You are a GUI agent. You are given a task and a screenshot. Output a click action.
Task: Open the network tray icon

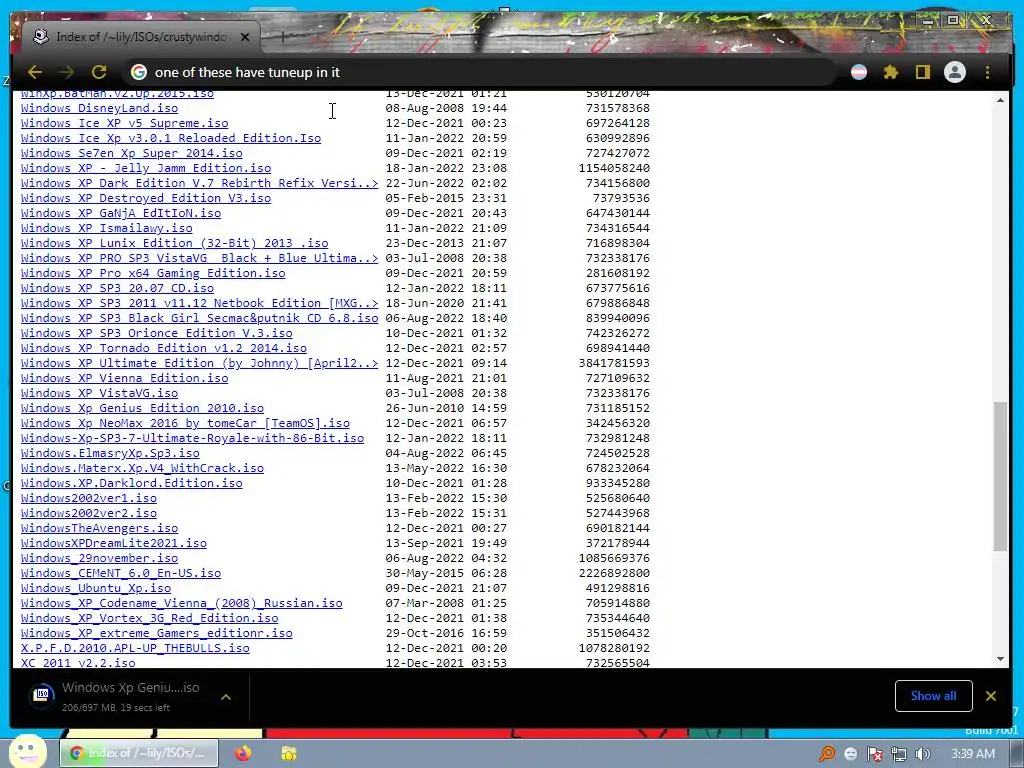pos(899,754)
